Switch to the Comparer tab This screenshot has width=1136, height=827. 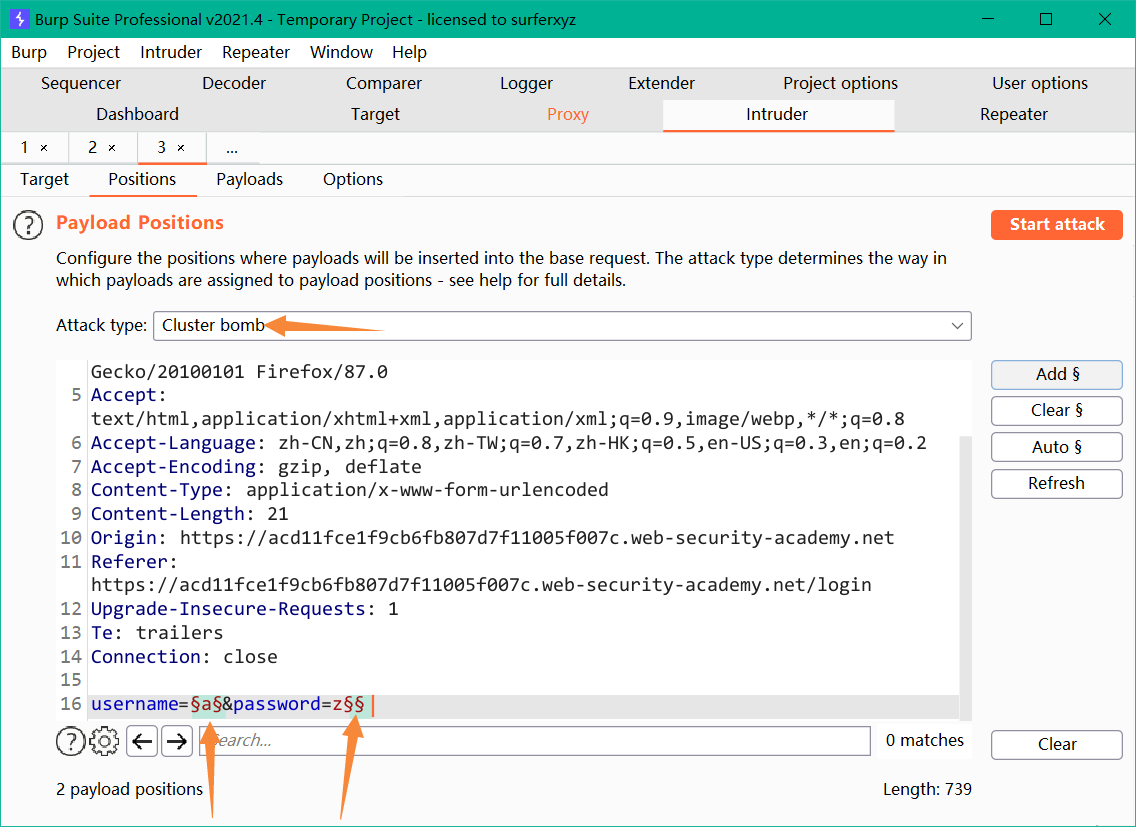[384, 83]
